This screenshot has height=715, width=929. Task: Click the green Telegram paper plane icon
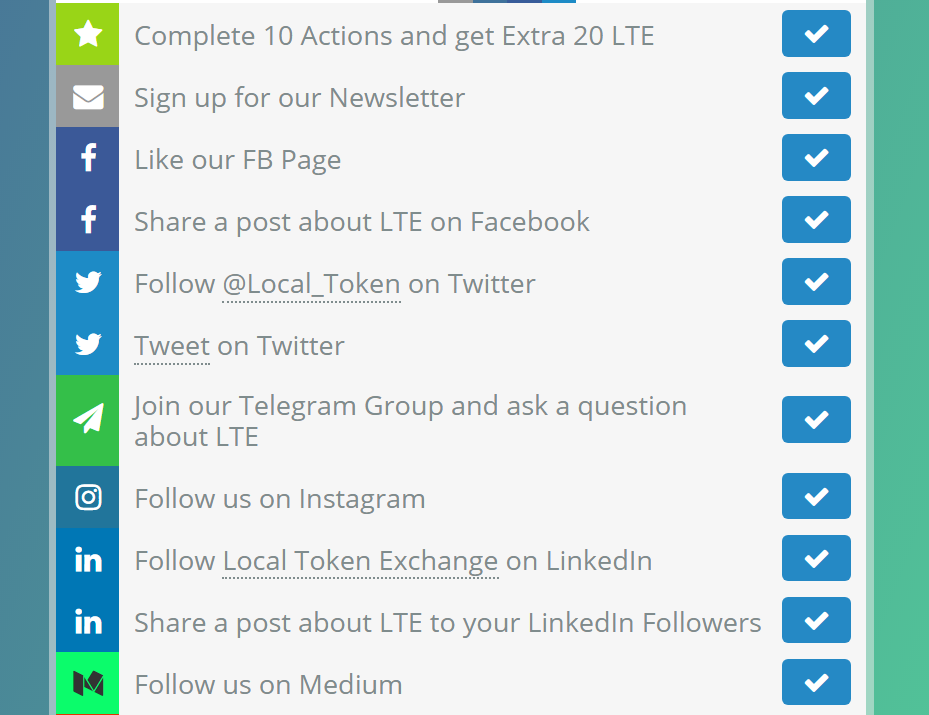pyautogui.click(x=88, y=420)
